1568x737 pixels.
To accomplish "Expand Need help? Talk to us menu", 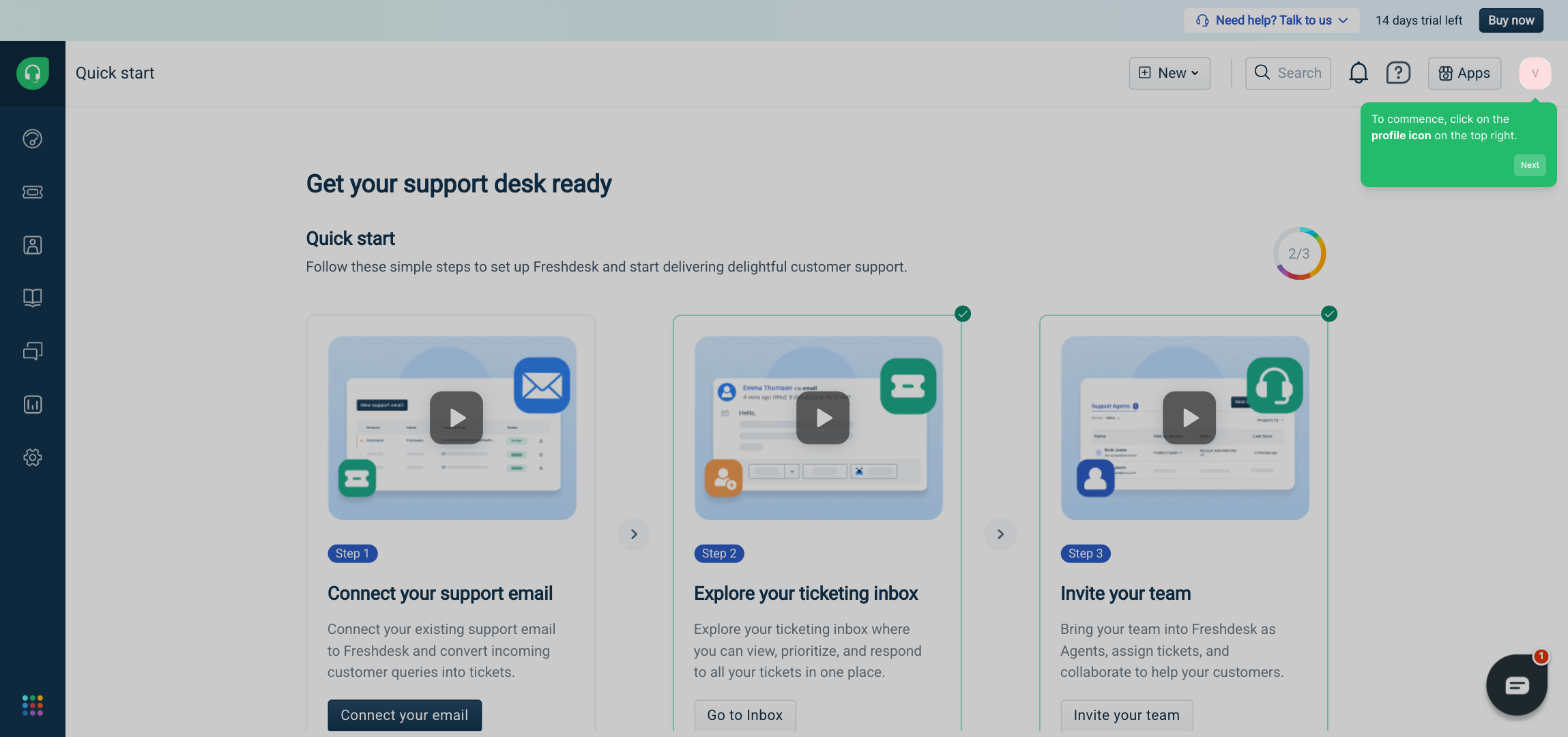I will (x=1272, y=20).
